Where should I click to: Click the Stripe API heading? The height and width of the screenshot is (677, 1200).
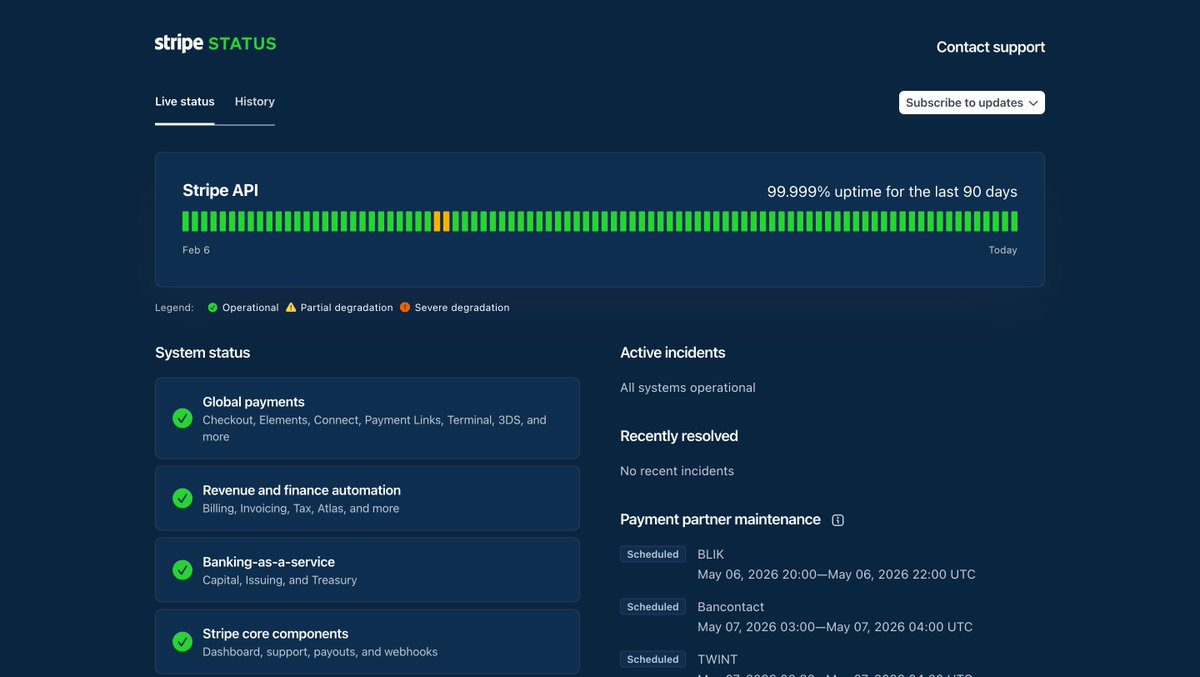point(220,191)
